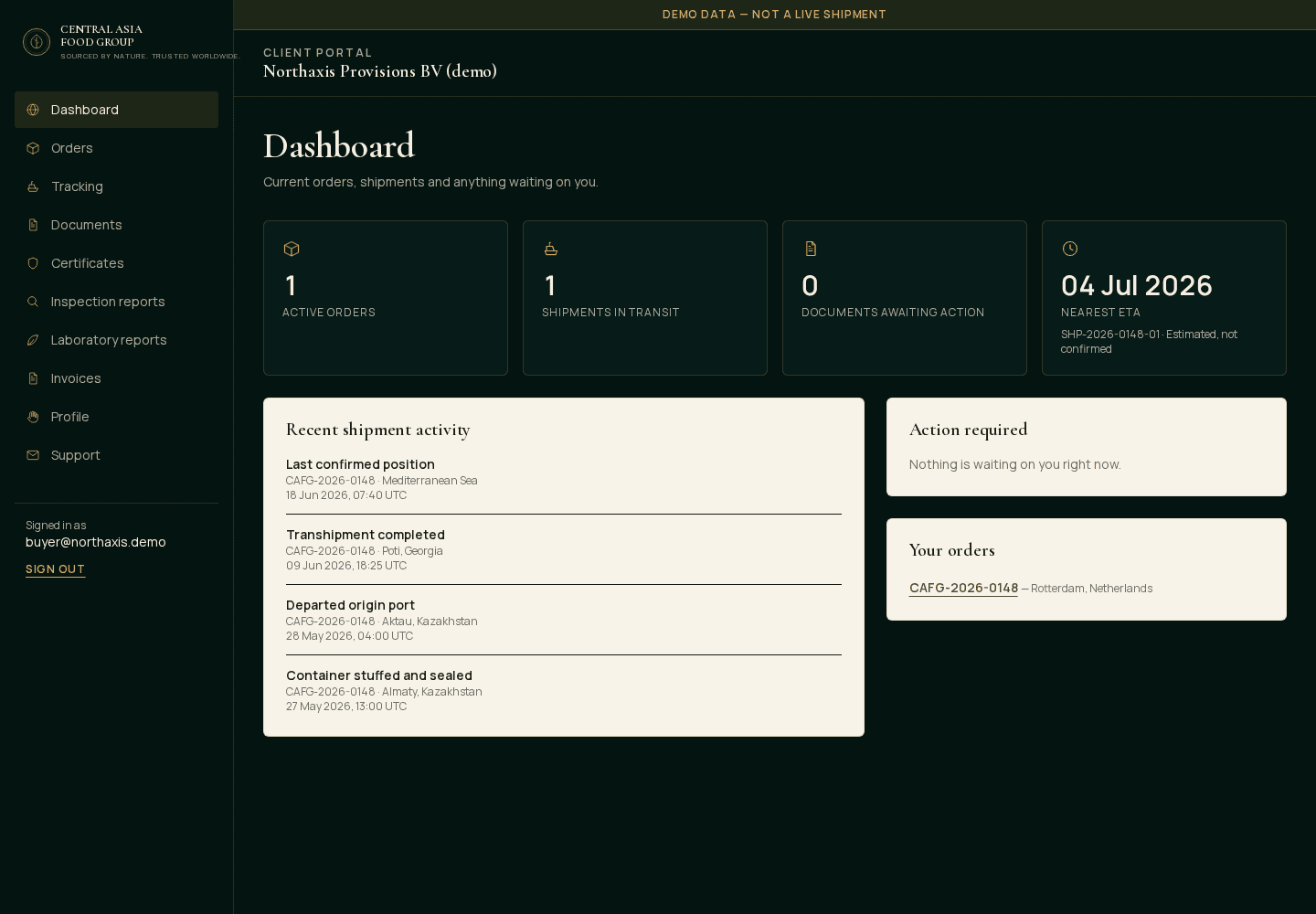Open the Support section

tap(116, 455)
